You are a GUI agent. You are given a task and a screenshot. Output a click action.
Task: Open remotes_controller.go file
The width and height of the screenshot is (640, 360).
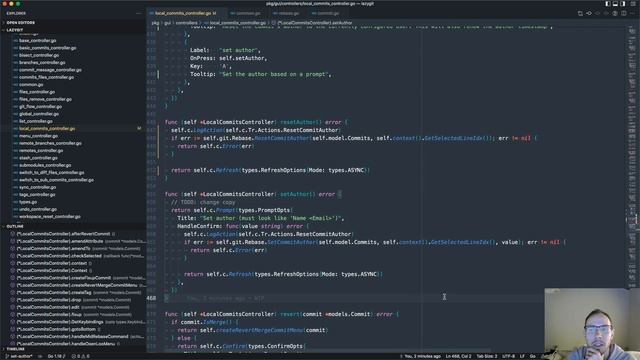(x=40, y=151)
